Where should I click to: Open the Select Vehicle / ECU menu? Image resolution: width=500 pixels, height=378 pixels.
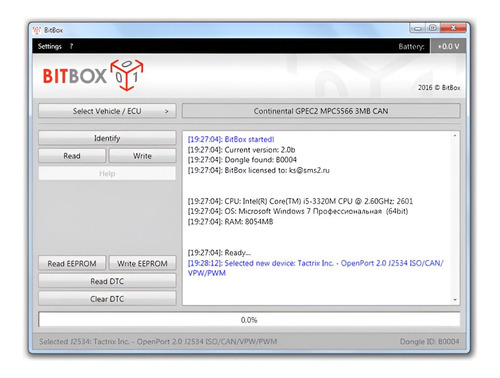click(x=107, y=111)
